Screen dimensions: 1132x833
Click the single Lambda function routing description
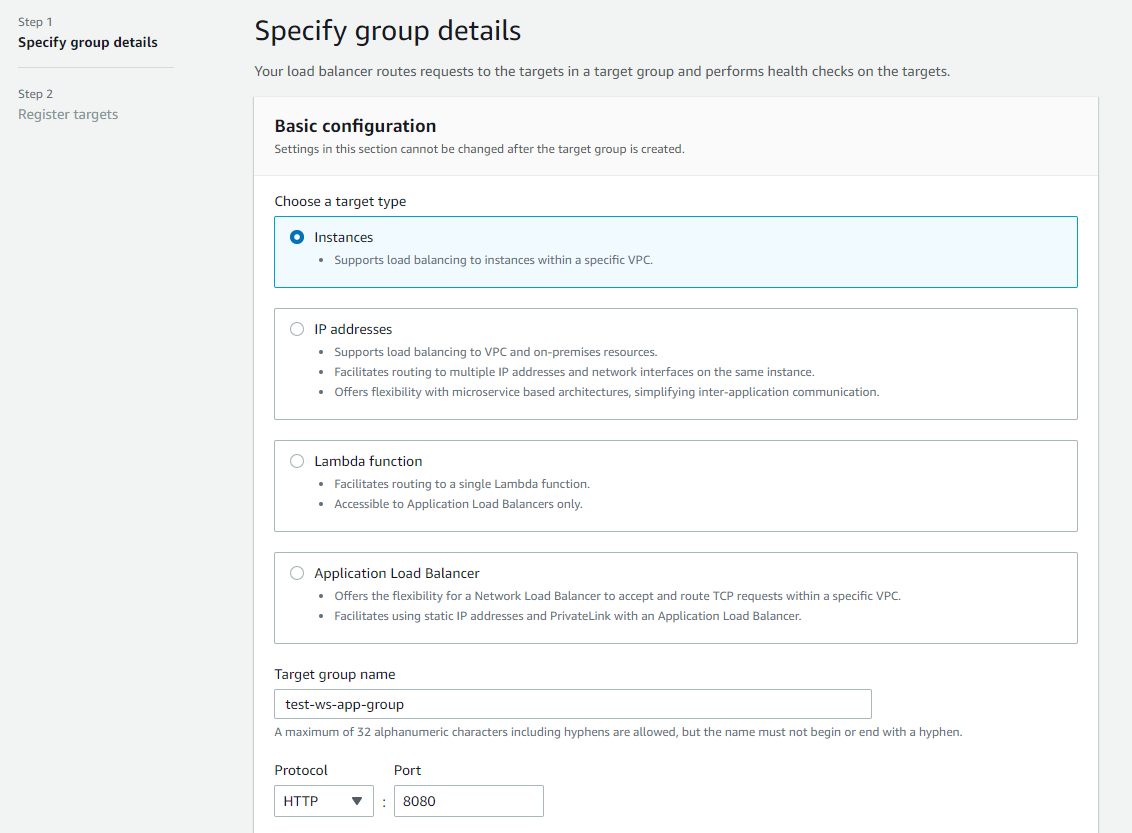click(461, 484)
